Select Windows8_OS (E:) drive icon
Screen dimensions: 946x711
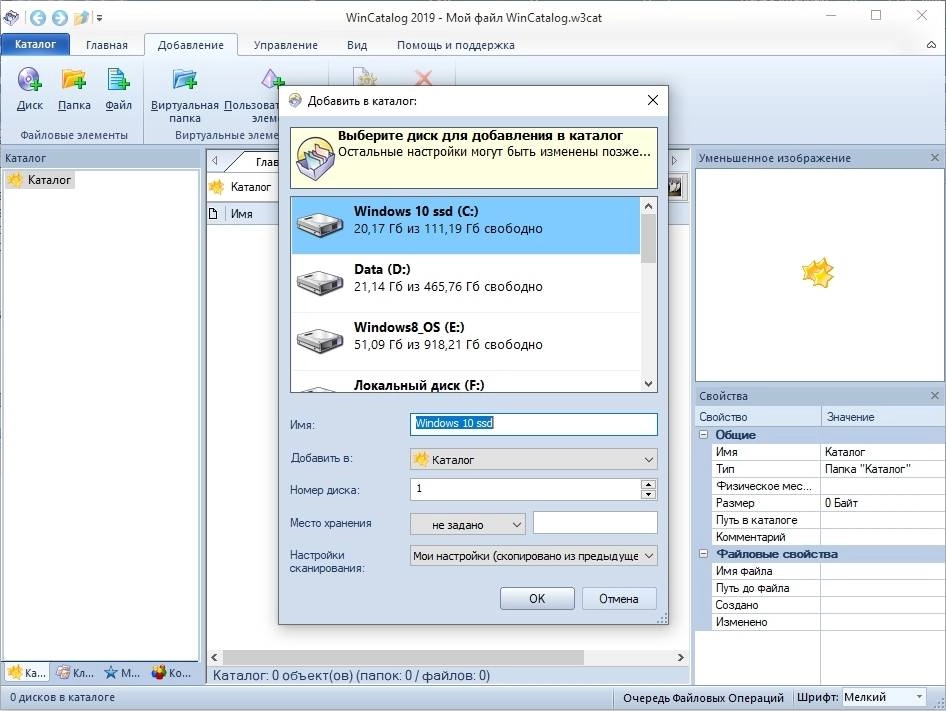(x=320, y=340)
